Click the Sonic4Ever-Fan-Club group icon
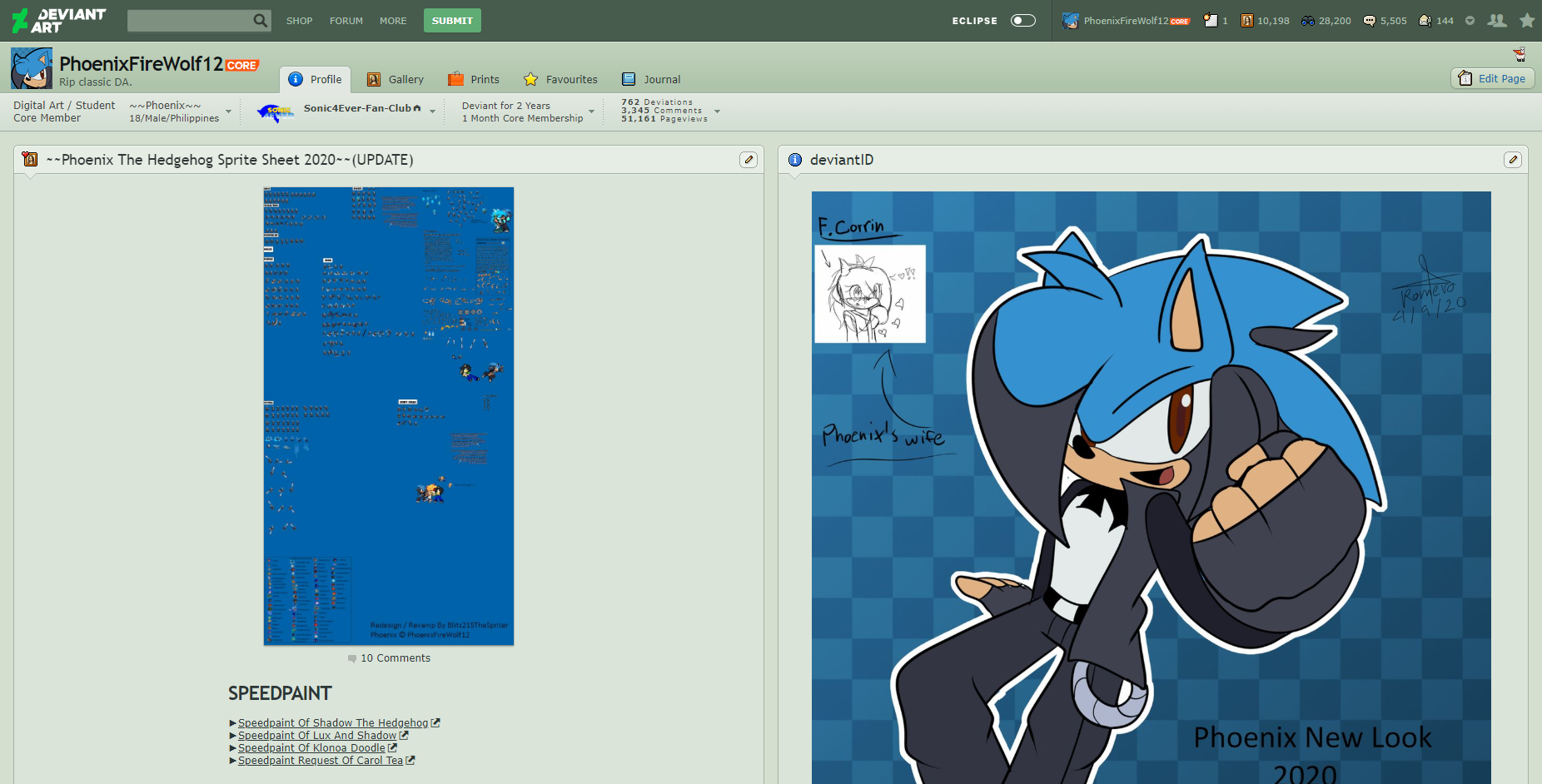 click(276, 112)
